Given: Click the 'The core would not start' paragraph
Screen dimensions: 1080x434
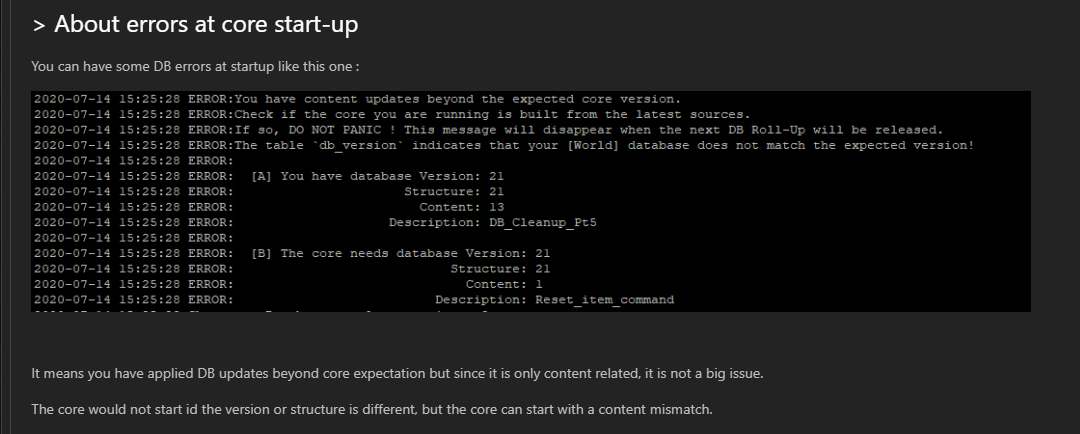Looking at the screenshot, I should (372, 409).
